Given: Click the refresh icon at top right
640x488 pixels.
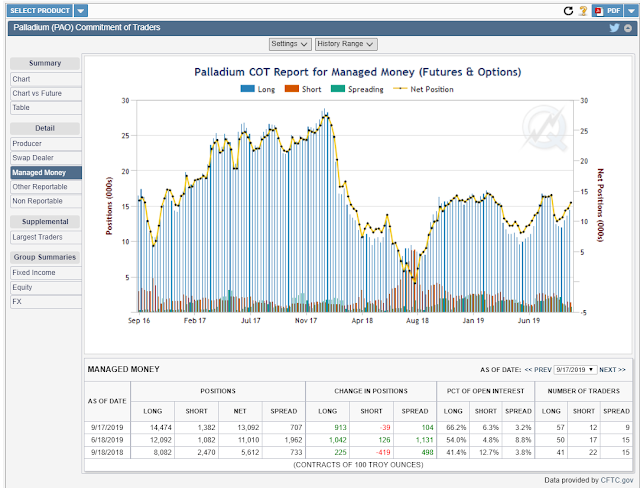Looking at the screenshot, I should (x=568, y=11).
